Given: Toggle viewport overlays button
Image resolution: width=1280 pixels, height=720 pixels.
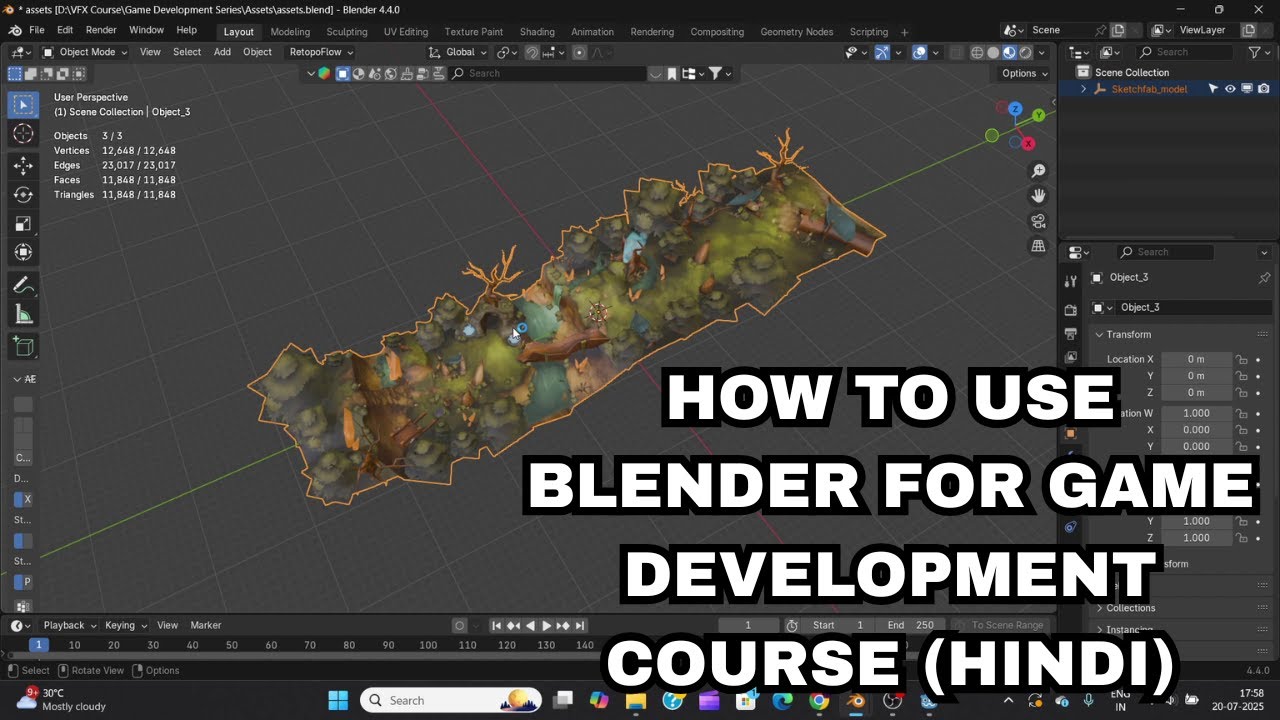Looking at the screenshot, I should tap(919, 52).
